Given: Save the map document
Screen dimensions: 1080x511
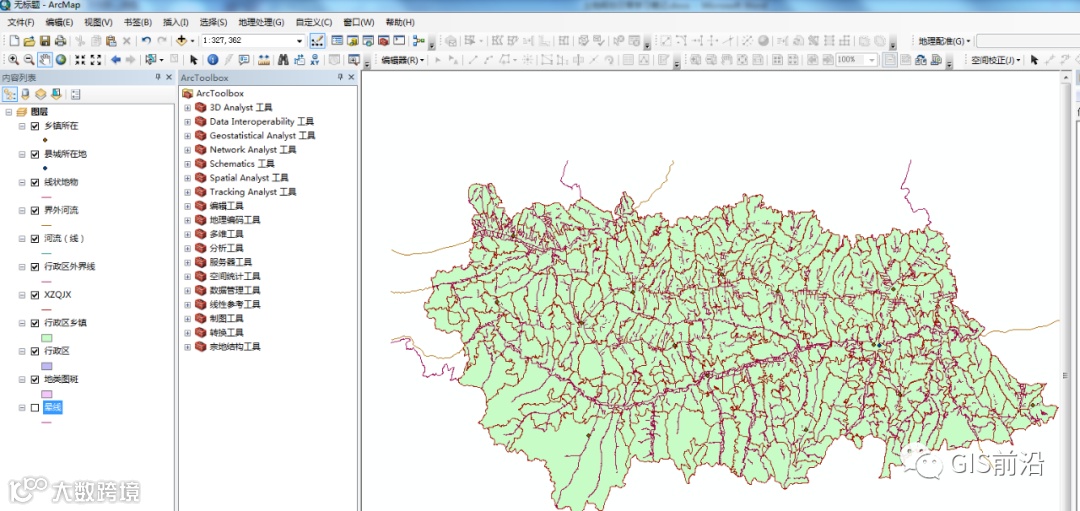Looking at the screenshot, I should [x=45, y=41].
